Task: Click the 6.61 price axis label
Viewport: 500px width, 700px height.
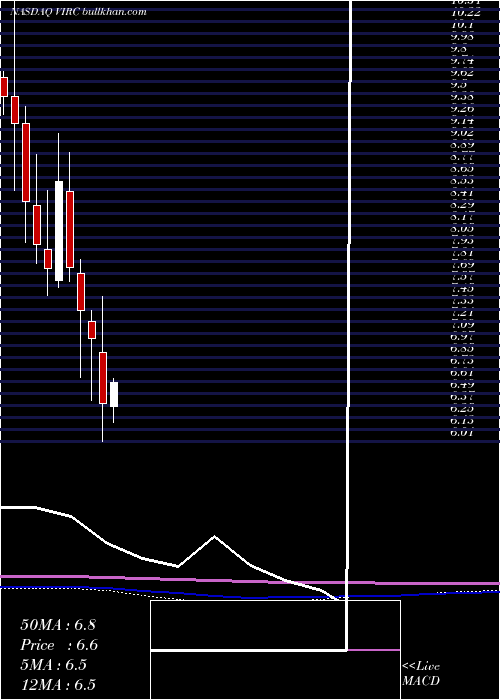Action: pyautogui.click(x=462, y=372)
